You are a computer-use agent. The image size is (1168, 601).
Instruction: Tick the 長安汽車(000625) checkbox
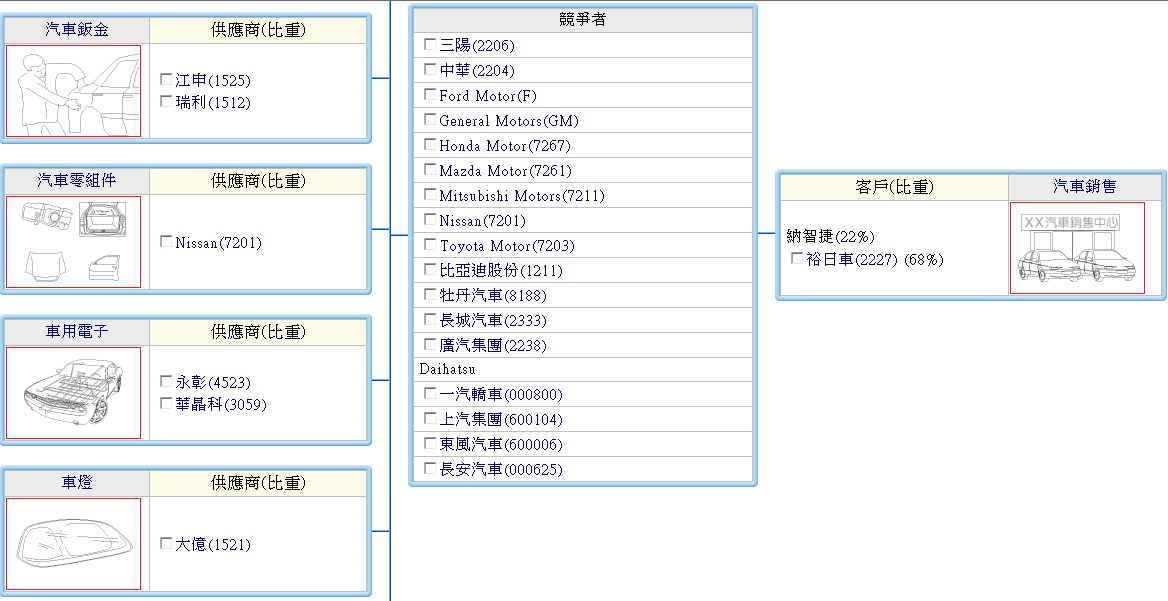(430, 468)
